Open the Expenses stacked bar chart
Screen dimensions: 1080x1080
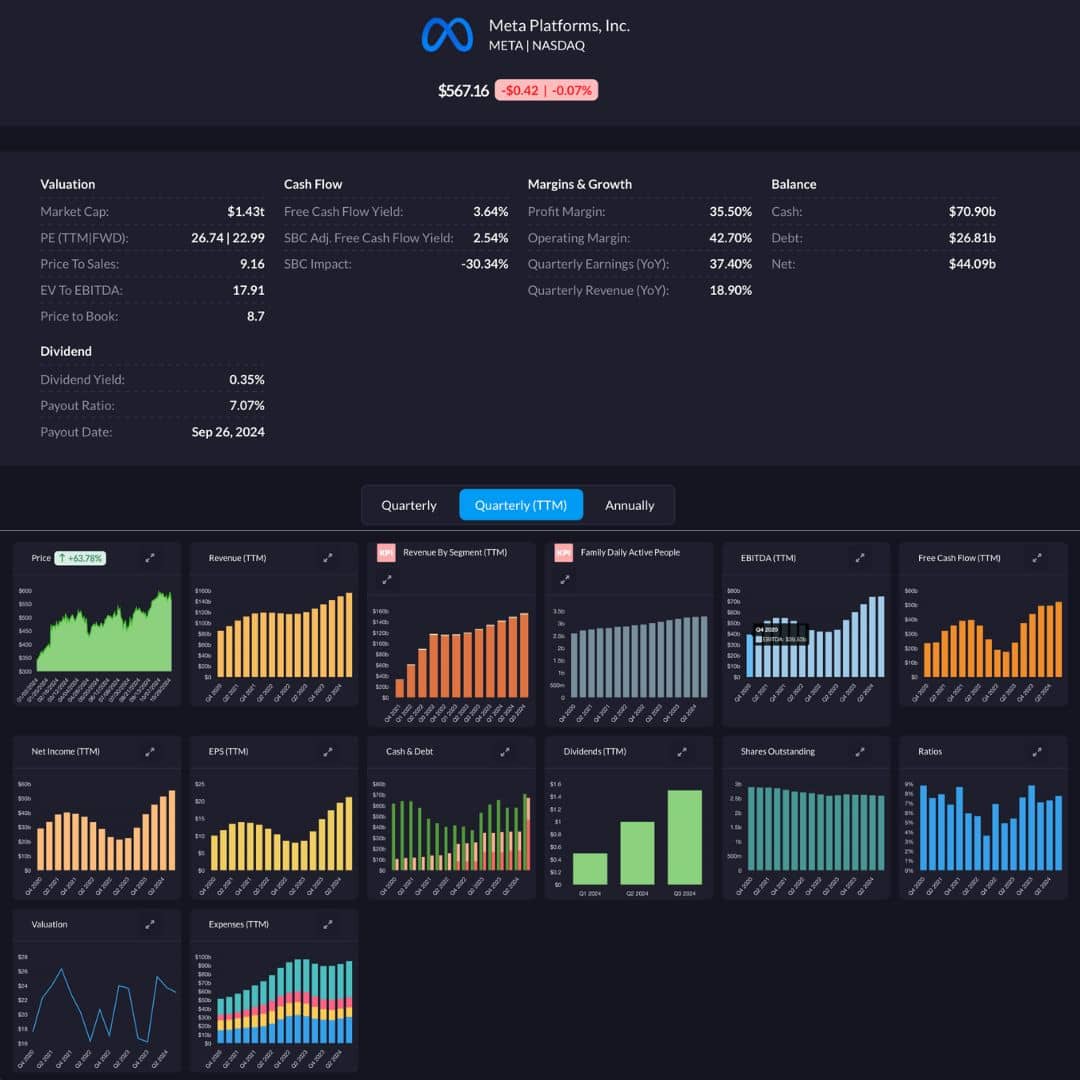[284, 1001]
